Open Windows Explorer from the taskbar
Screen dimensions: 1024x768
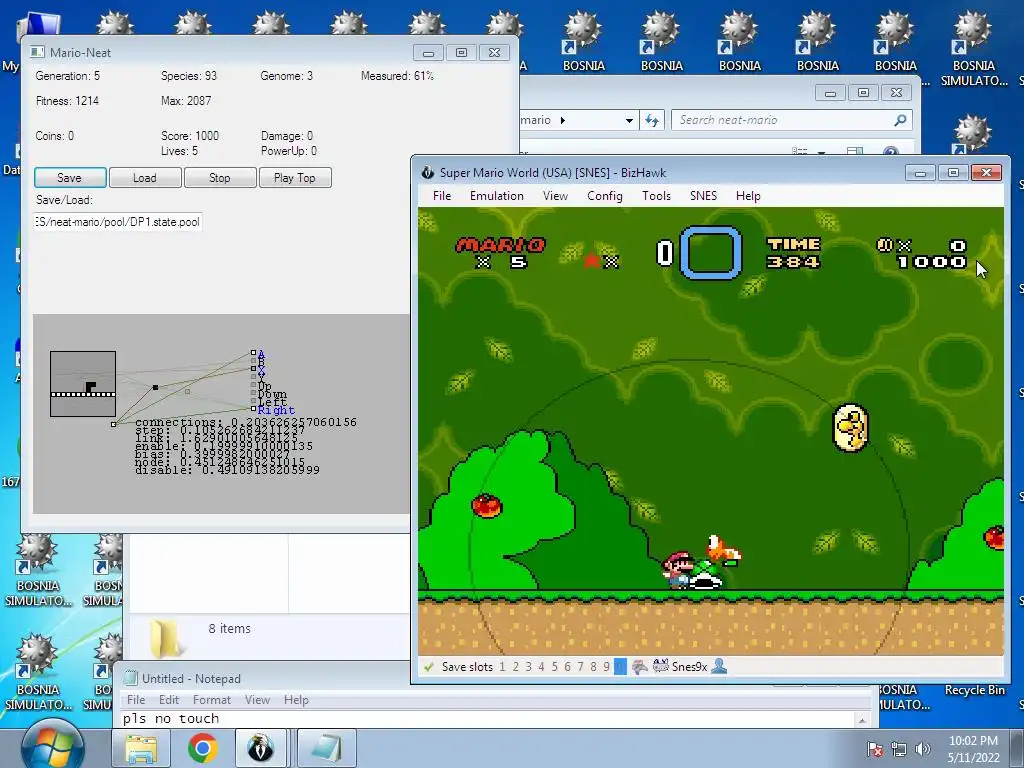(141, 748)
